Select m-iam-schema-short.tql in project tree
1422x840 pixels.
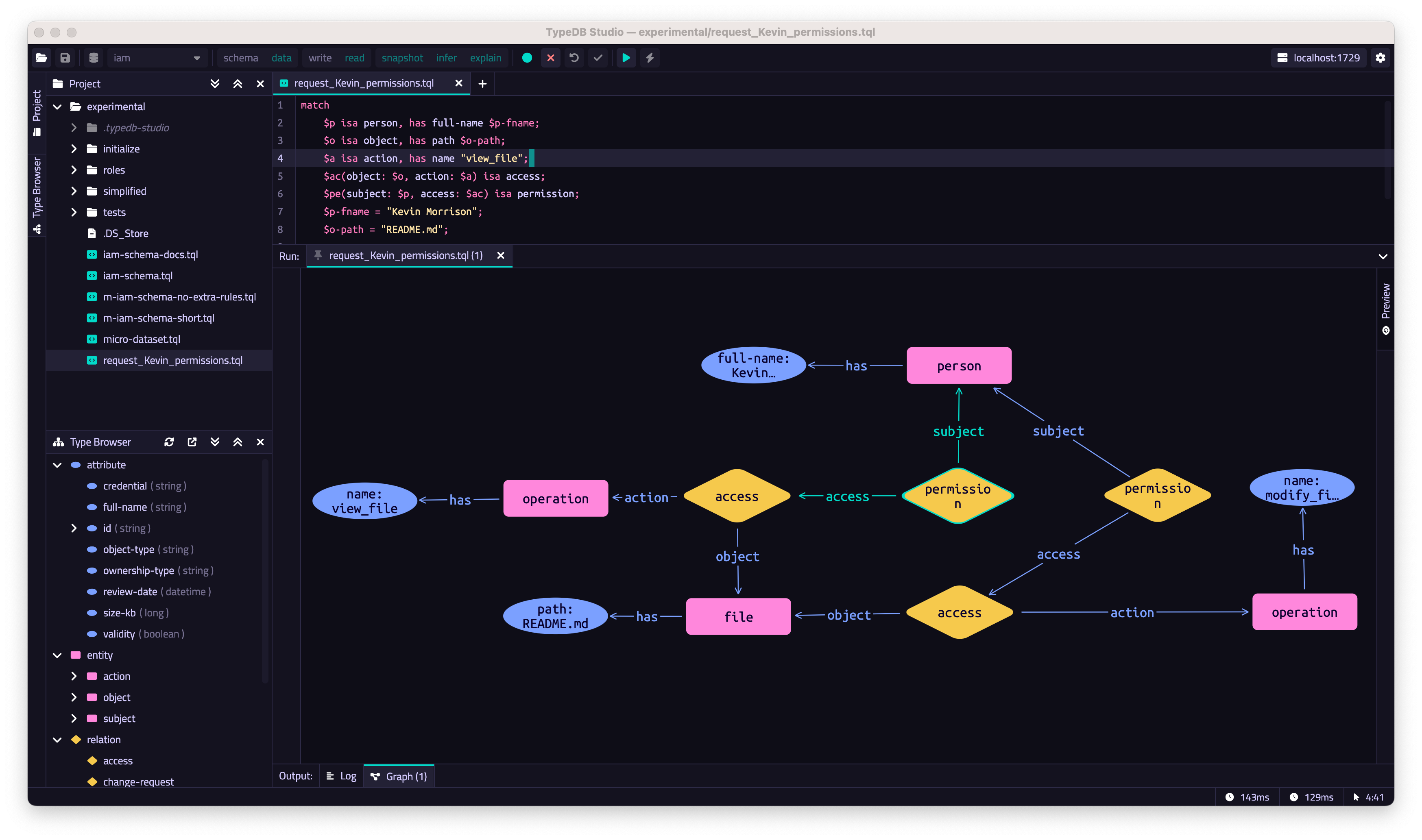pos(159,318)
